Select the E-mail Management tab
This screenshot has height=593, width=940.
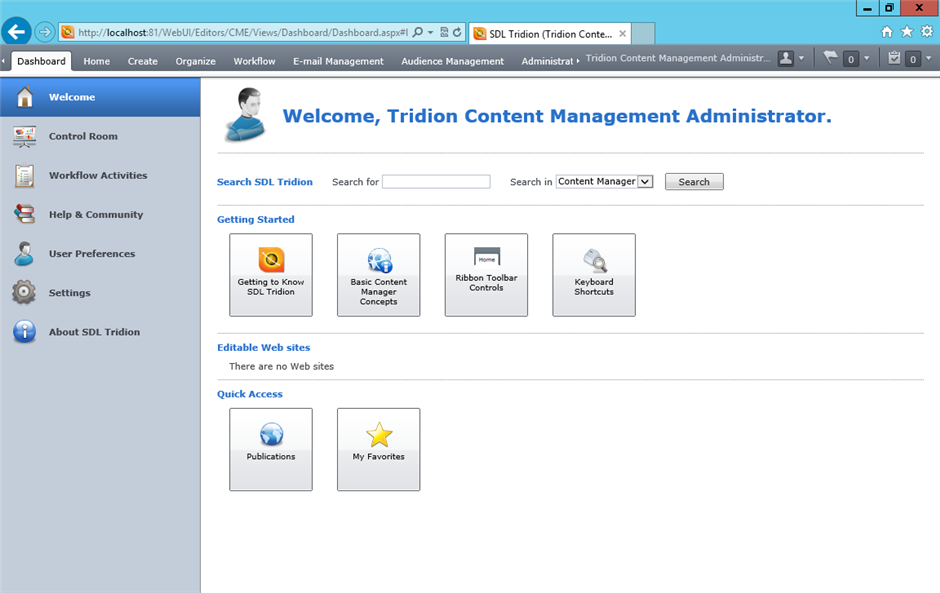point(338,61)
